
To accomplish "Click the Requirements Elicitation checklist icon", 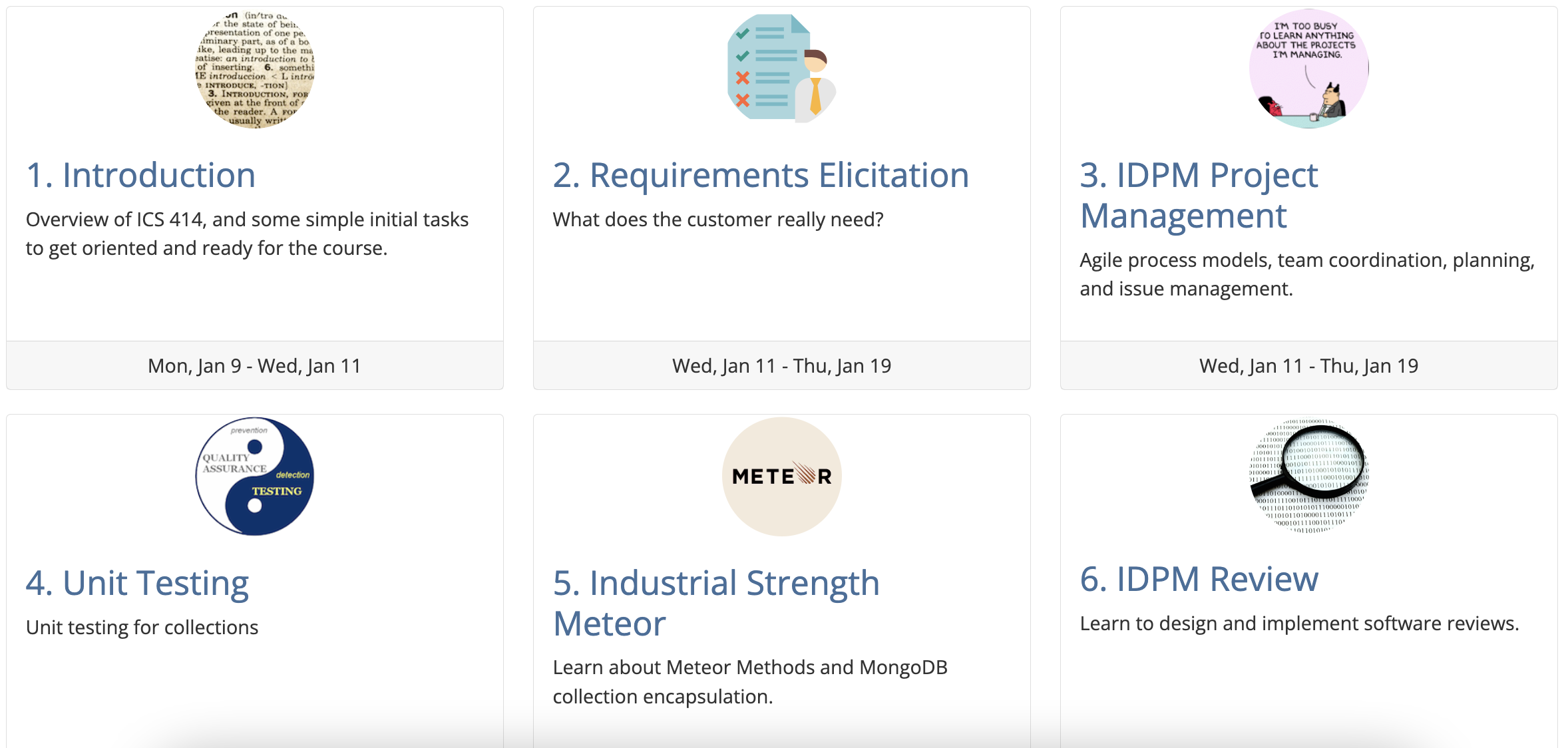I will (781, 69).
